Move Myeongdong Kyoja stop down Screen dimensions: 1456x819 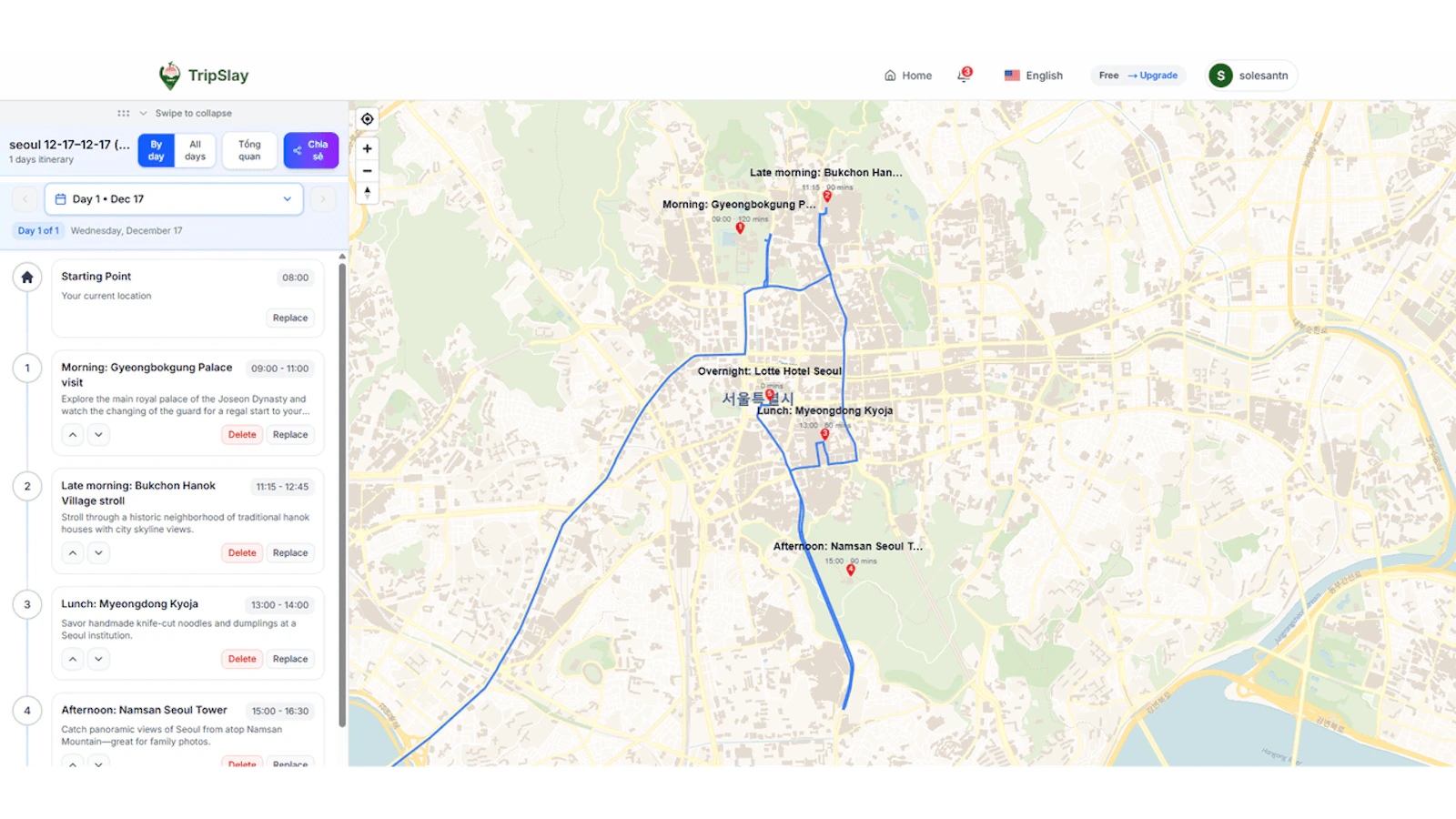[98, 659]
